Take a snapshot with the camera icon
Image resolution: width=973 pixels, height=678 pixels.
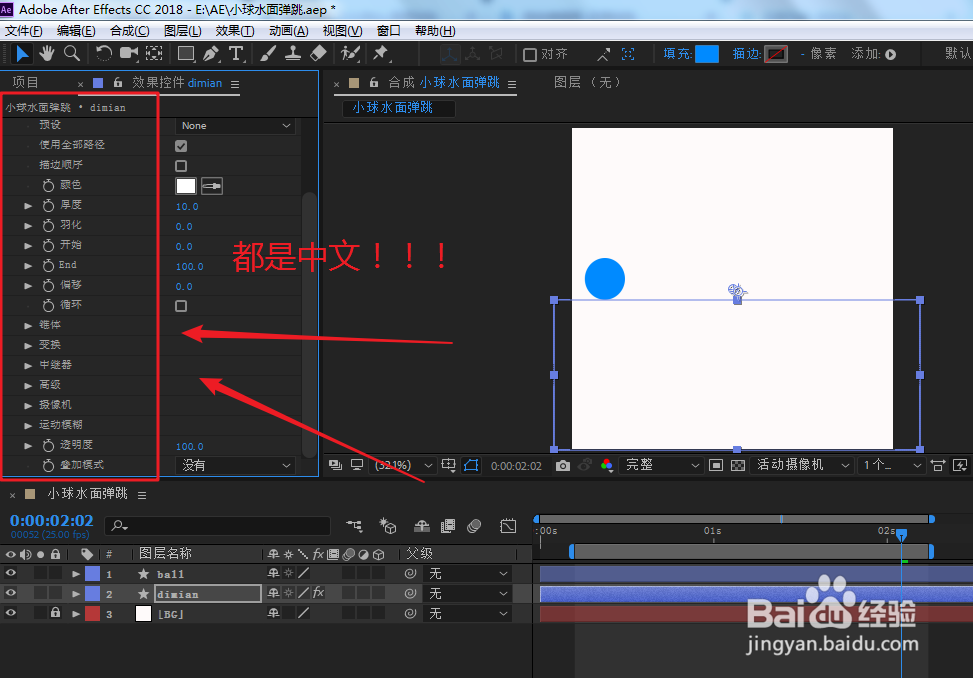(562, 465)
